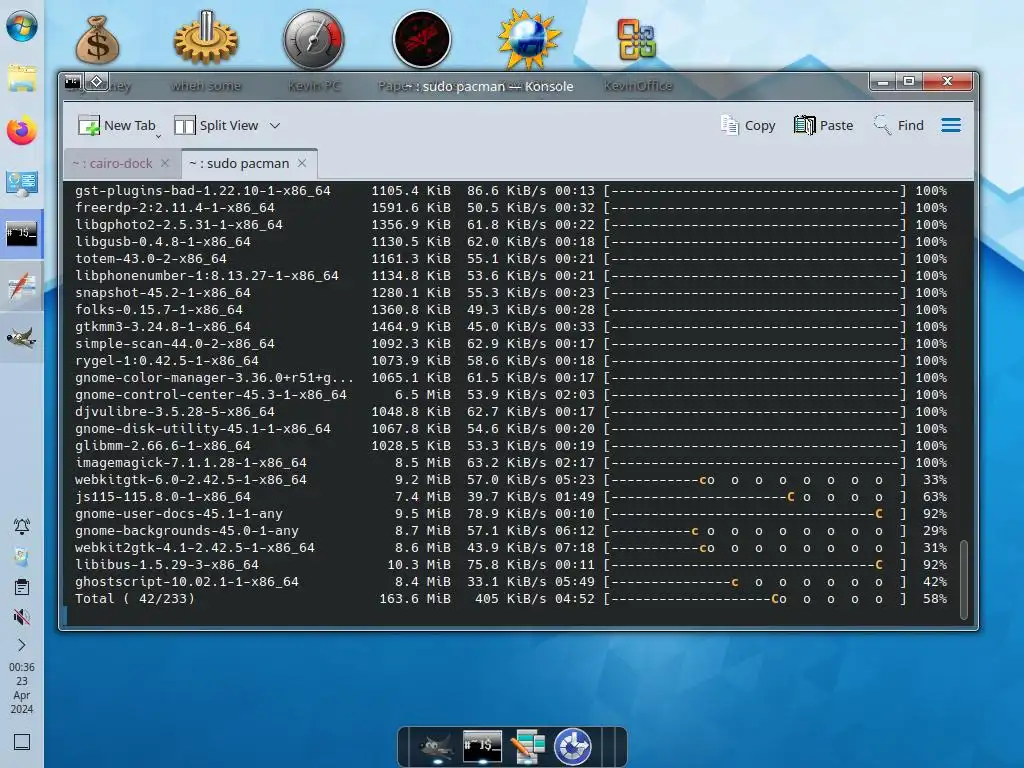
Task: Click the Paste toolbar button
Action: pos(824,125)
